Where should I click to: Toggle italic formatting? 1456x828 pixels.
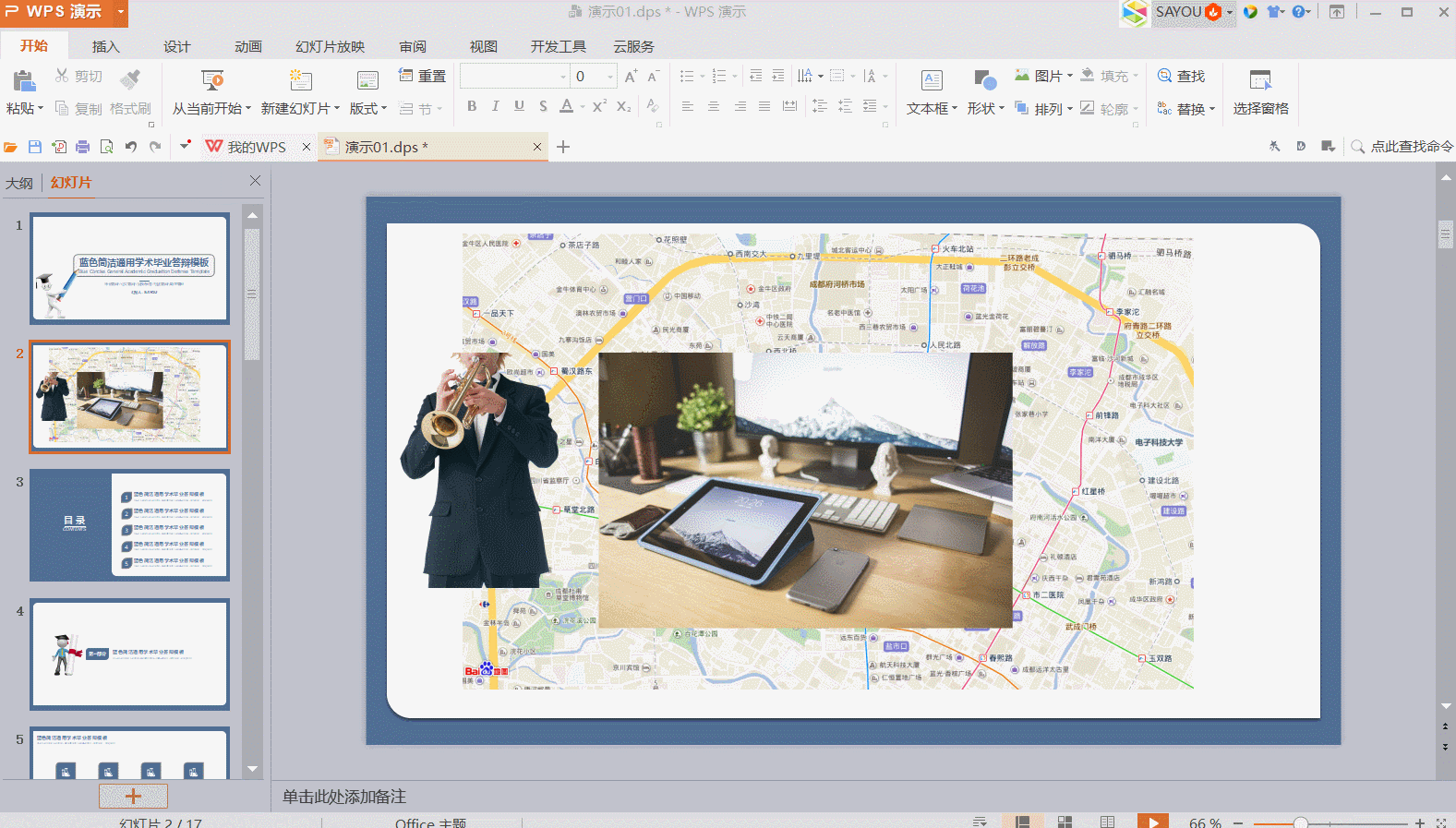[496, 106]
